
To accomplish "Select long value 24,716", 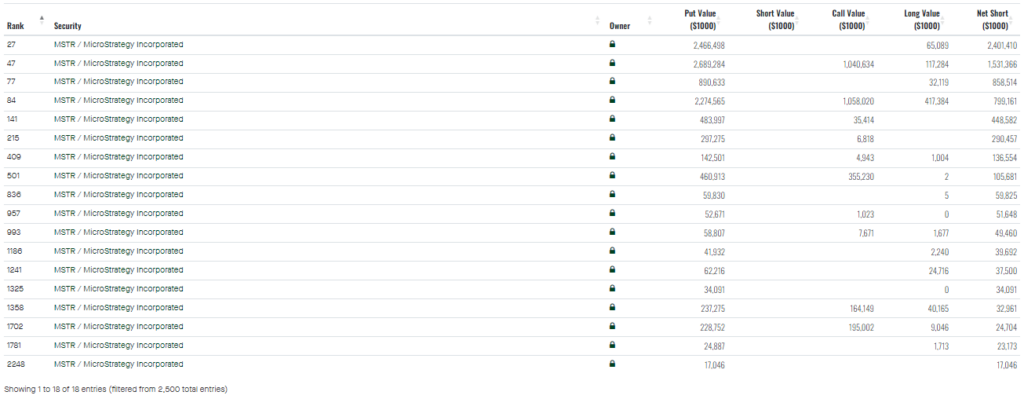I will 938,270.
